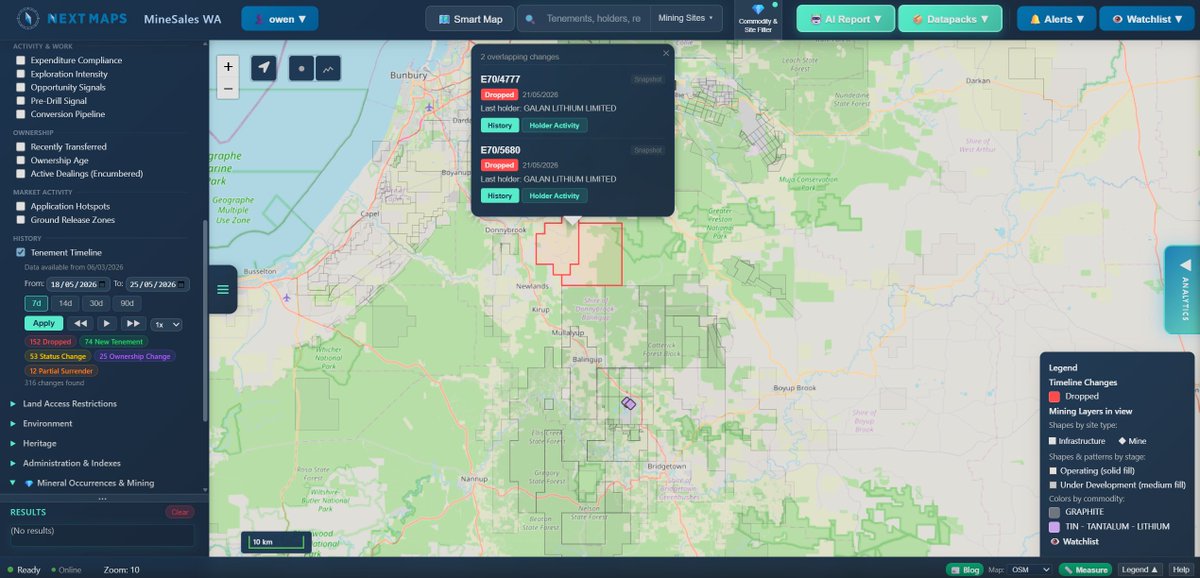The height and width of the screenshot is (578, 1200).
Task: Click the panel resize dots handle
Action: 103,498
